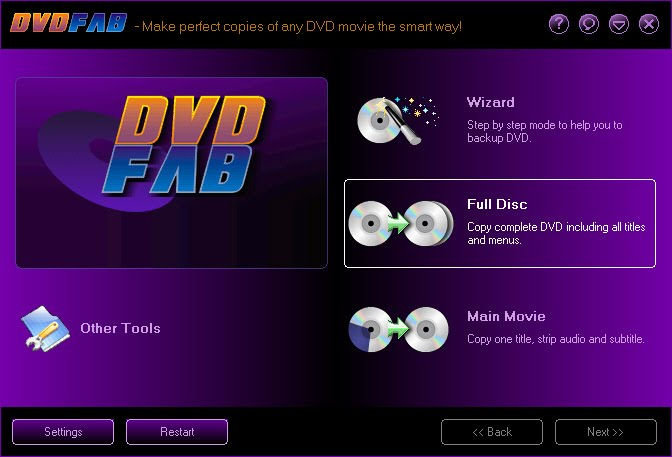Viewport: 672px width, 457px height.
Task: Open the Other Tools wrench icon
Action: coord(45,329)
